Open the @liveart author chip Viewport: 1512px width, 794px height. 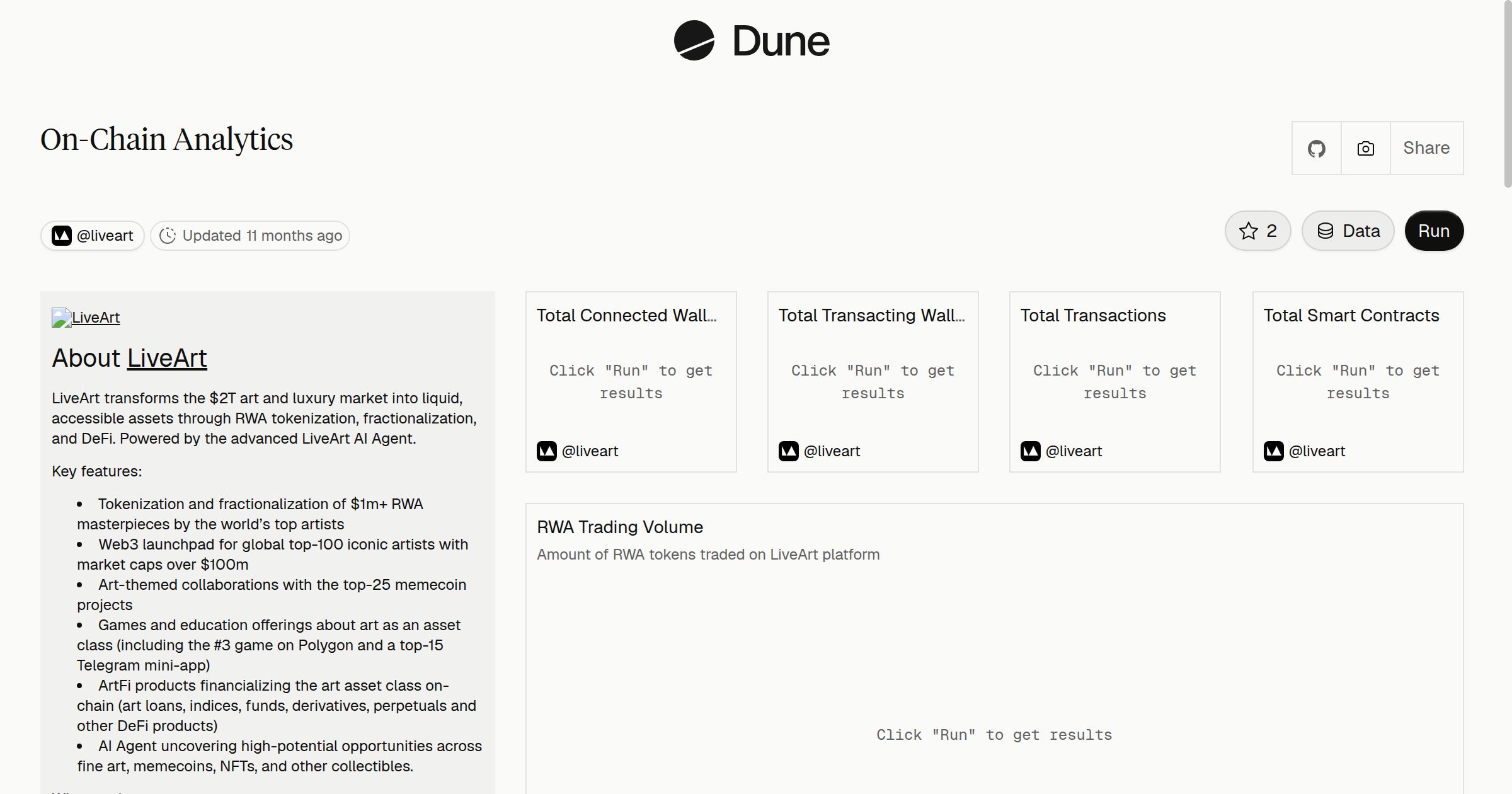93,236
